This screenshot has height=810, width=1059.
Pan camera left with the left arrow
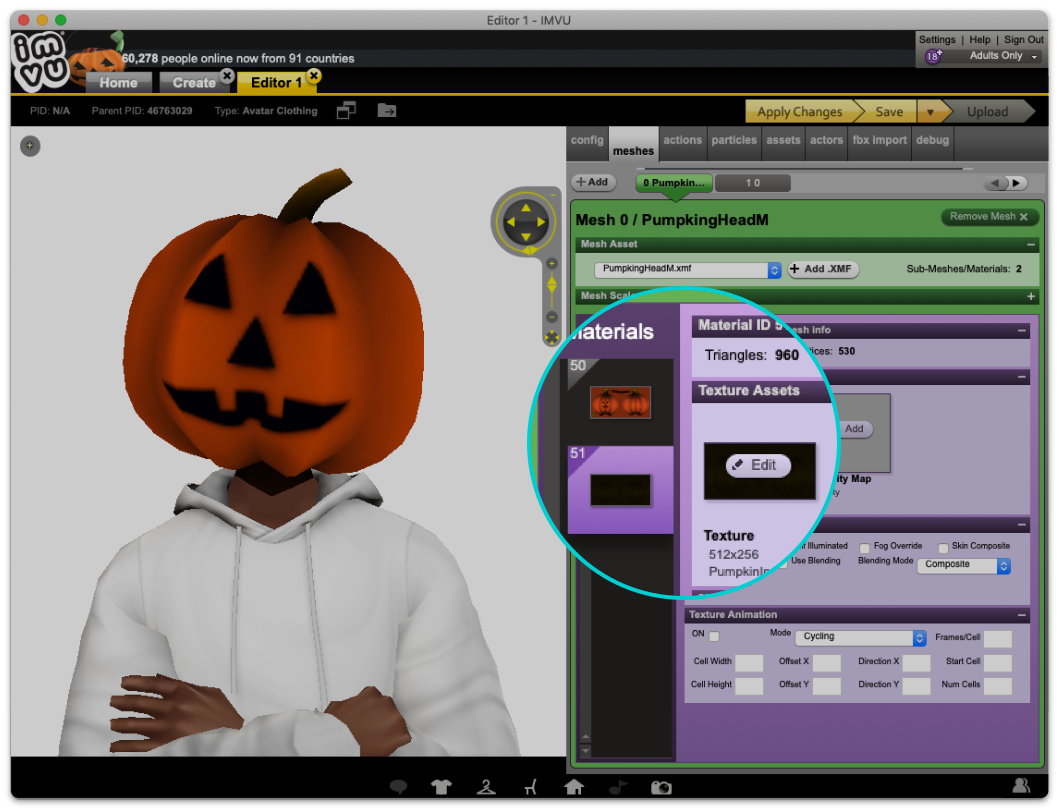tap(511, 222)
